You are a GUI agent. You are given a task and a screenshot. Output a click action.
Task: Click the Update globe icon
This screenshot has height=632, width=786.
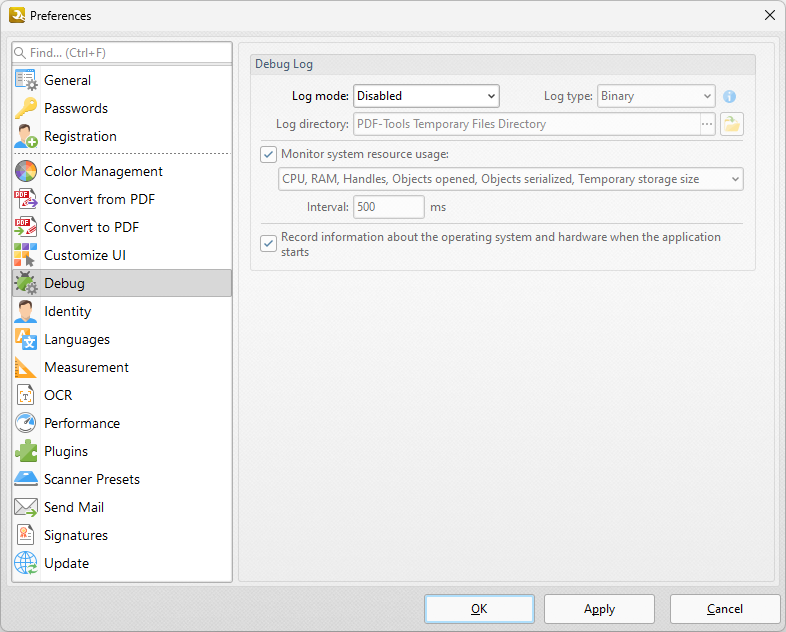(26, 563)
